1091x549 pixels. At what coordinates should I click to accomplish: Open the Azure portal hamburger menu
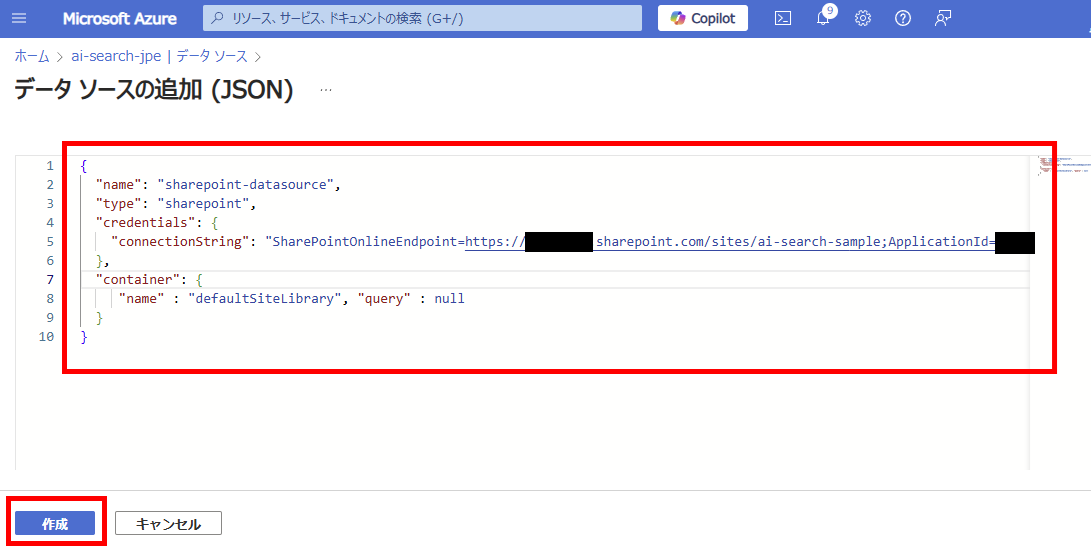(20, 18)
